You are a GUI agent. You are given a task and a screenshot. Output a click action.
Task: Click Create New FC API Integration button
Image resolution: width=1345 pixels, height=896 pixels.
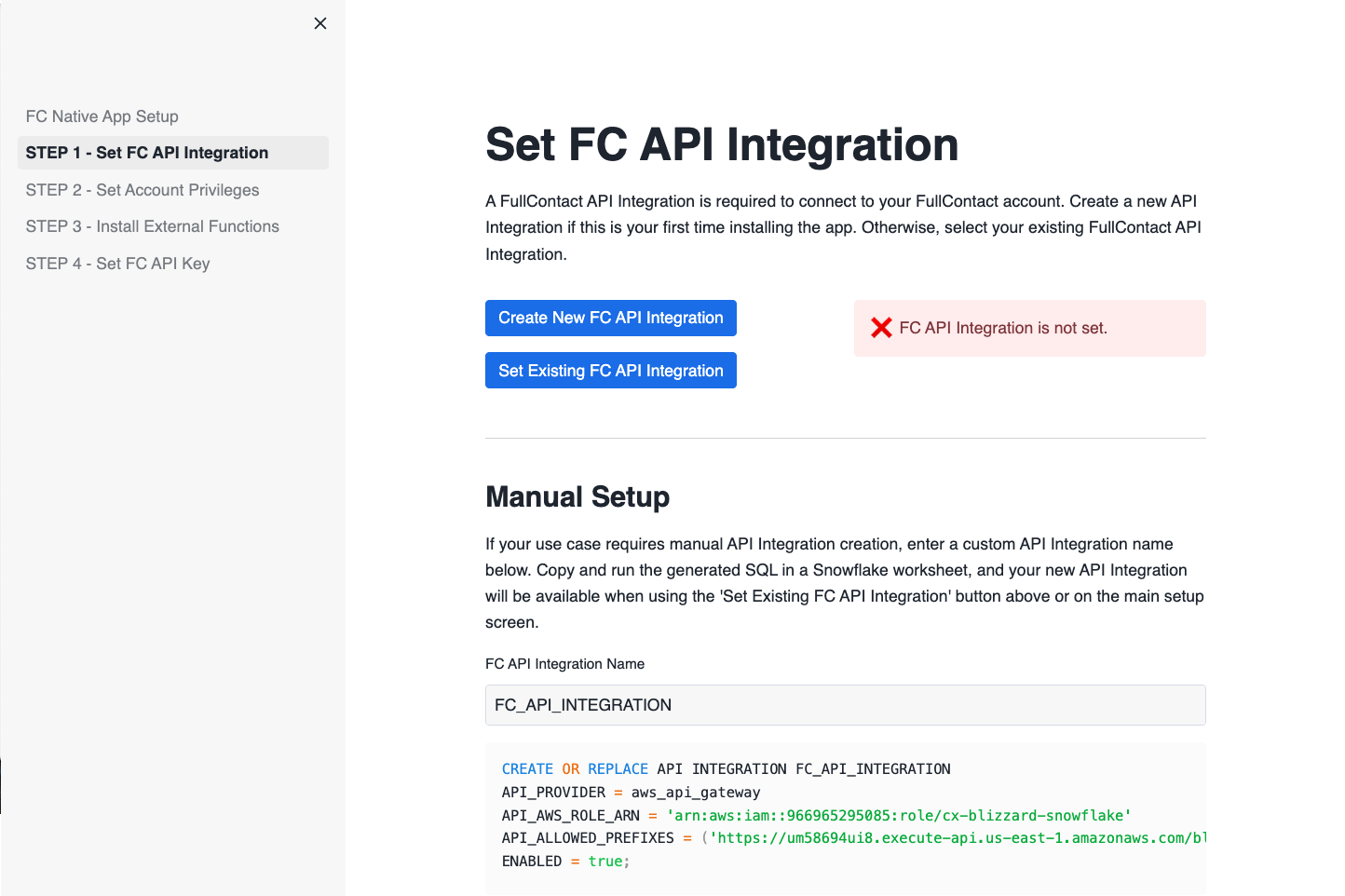tap(611, 318)
